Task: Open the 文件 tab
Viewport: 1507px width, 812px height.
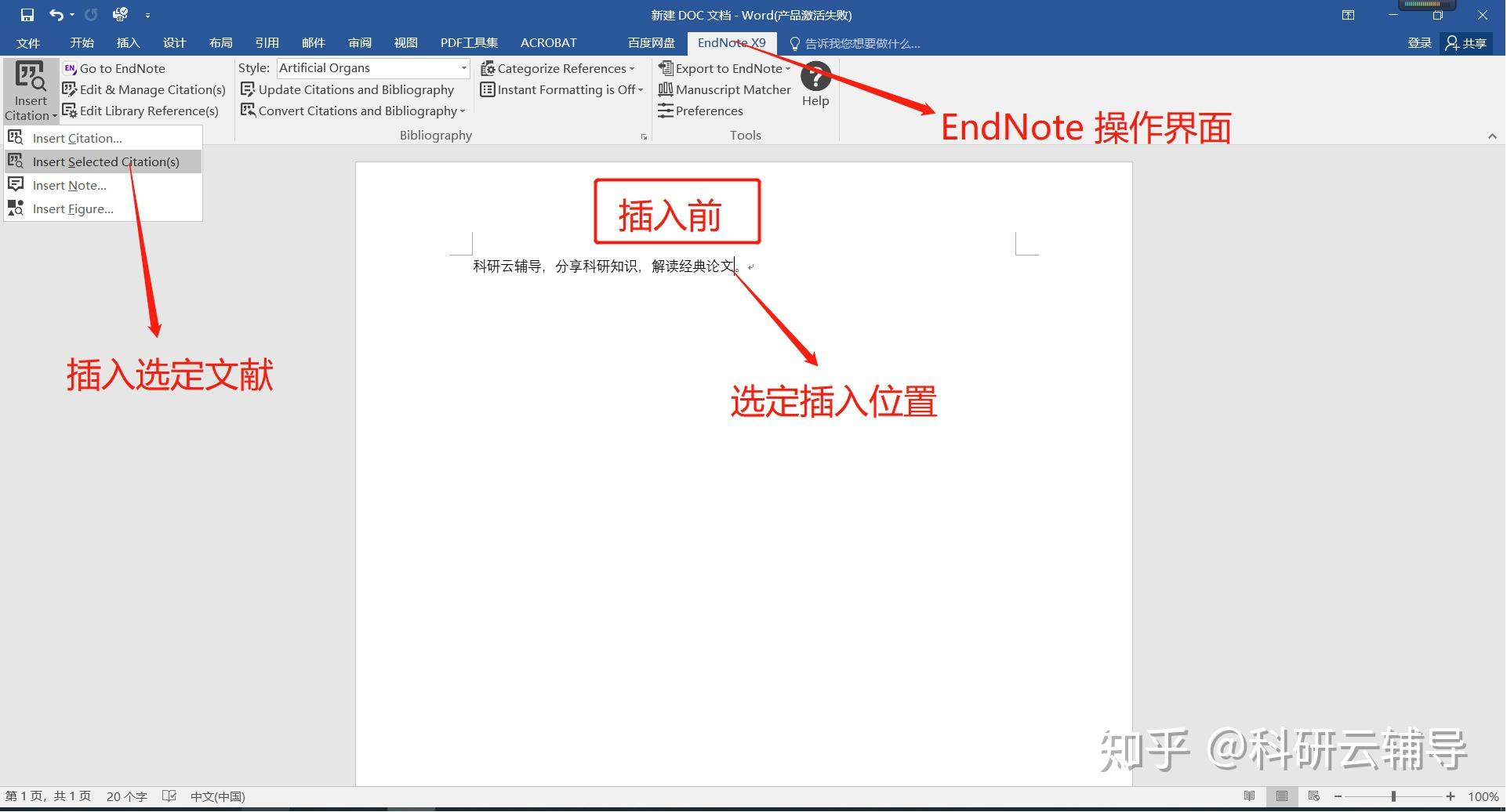Action: (x=28, y=43)
